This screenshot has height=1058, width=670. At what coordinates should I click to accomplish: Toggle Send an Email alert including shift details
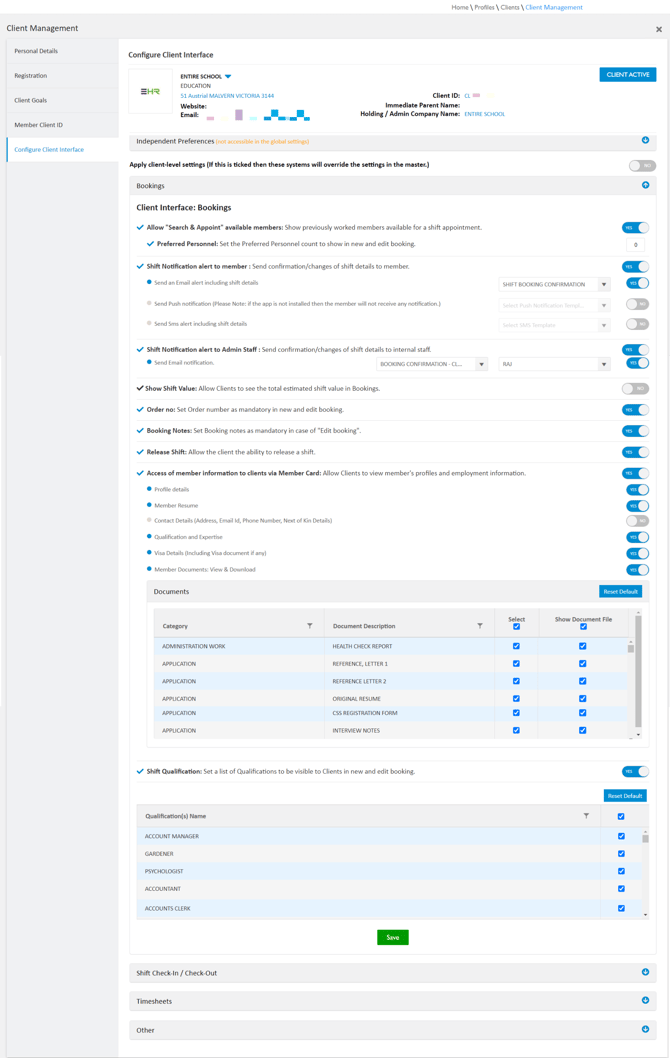[x=638, y=283]
